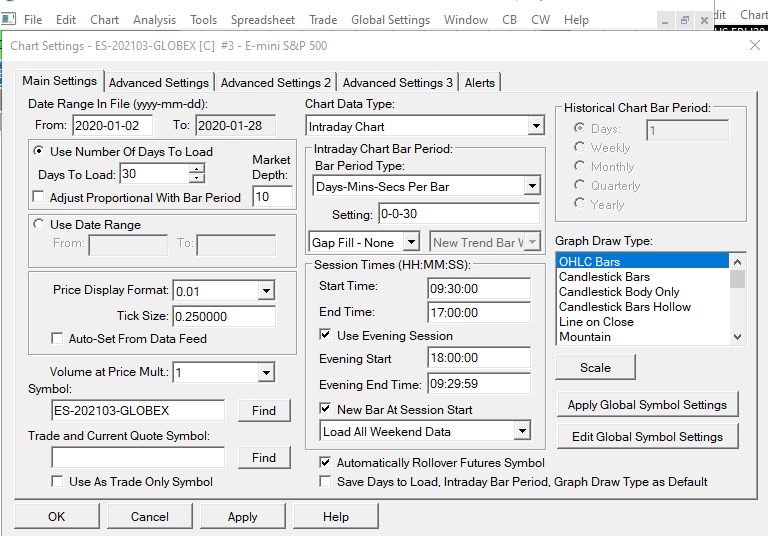
Task: Open the New Trend Bar dropdown
Action: click(532, 242)
